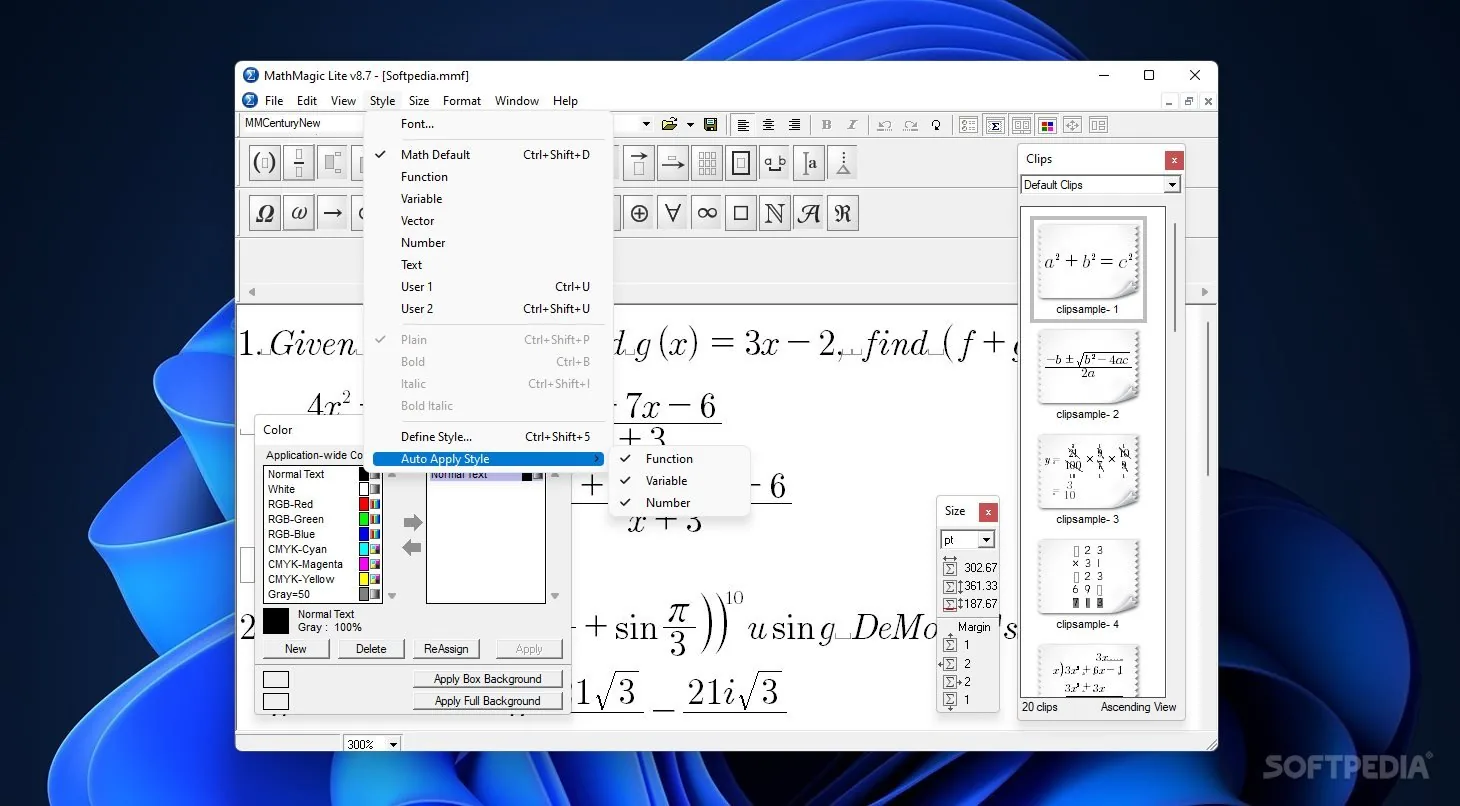
Task: Click the Delete color button
Action: point(371,649)
